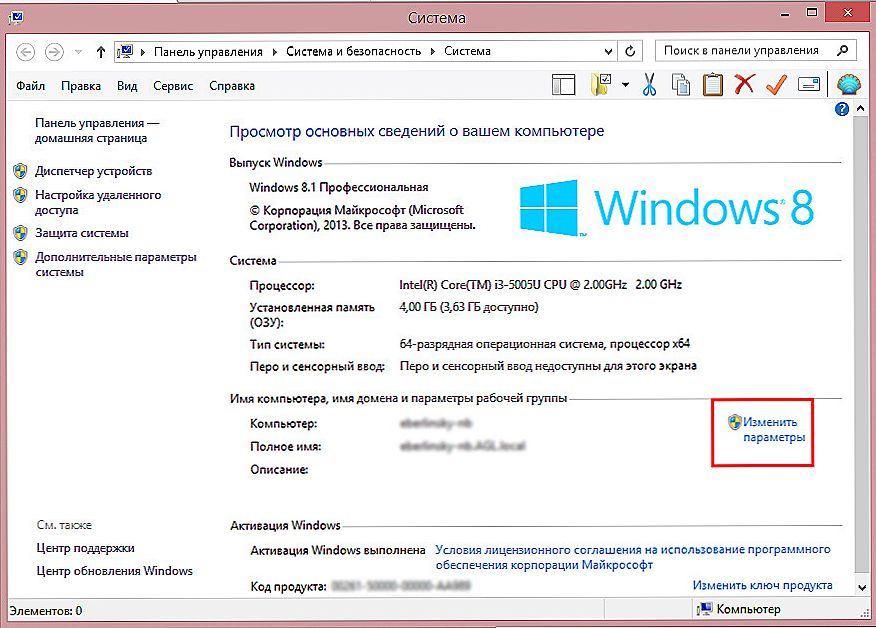
Task: Open Настройка удаленного доступа link
Action: click(x=98, y=202)
